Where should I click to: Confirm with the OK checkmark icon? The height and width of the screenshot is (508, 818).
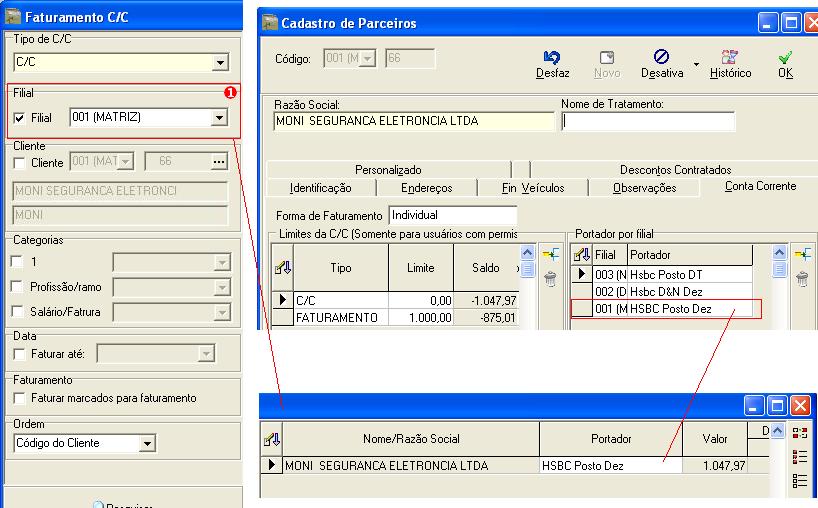pos(785,58)
